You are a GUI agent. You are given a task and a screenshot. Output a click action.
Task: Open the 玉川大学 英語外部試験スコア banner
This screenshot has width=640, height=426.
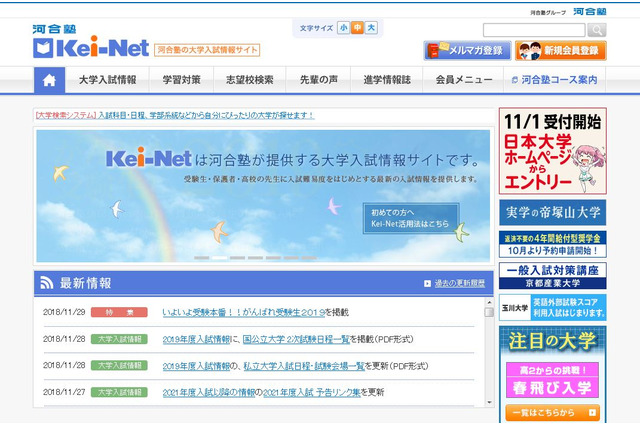(x=553, y=307)
